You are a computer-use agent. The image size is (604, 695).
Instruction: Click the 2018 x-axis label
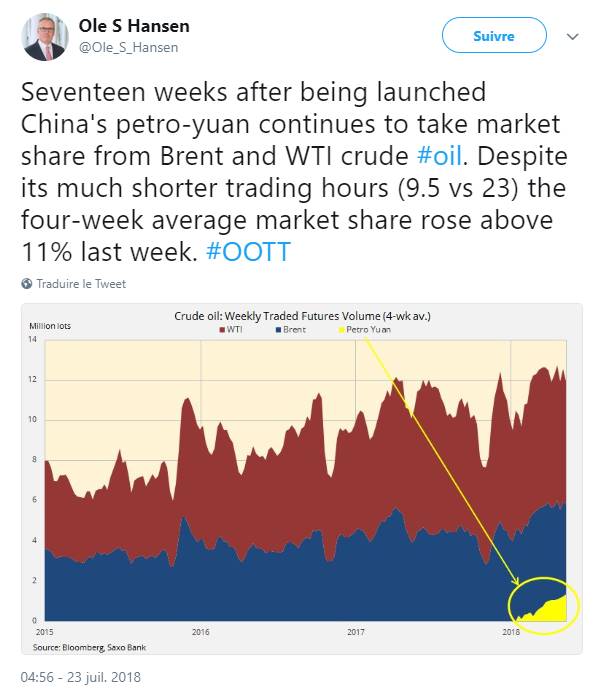511,632
